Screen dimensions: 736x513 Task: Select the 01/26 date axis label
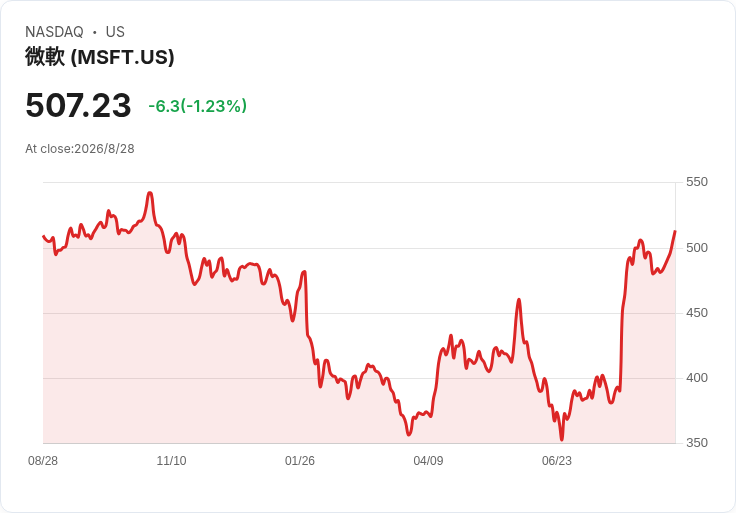pyautogui.click(x=299, y=460)
